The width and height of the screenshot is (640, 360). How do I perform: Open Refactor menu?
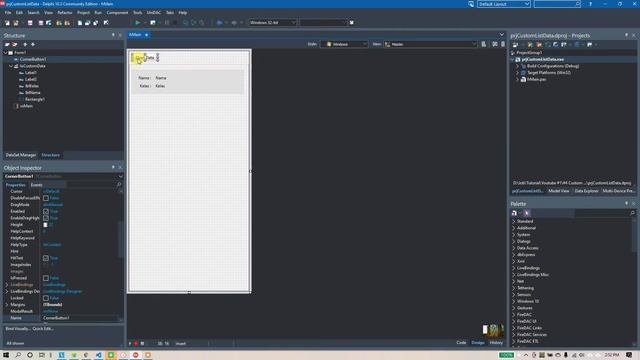click(x=64, y=13)
